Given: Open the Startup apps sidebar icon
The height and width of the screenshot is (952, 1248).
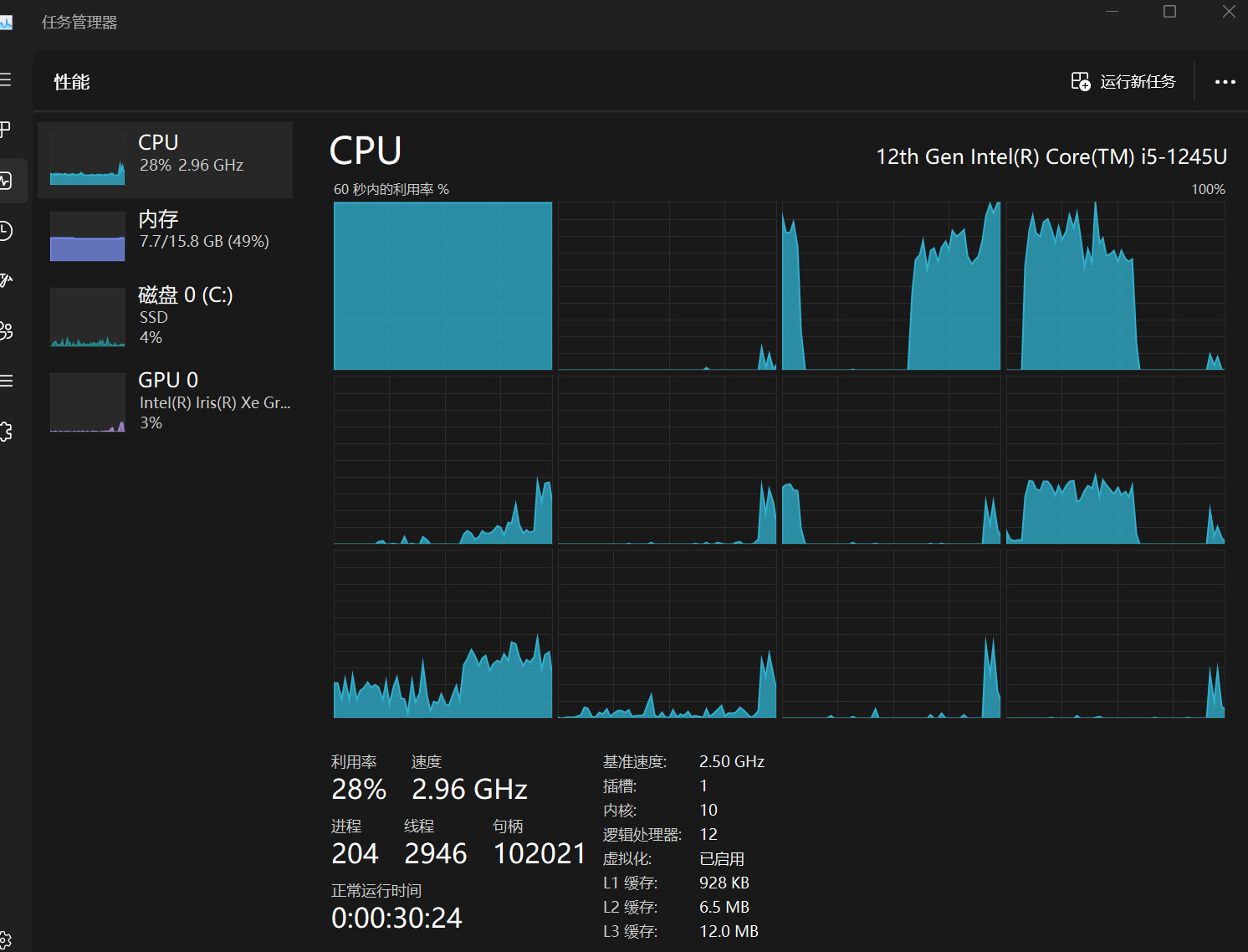Looking at the screenshot, I should (x=6, y=280).
